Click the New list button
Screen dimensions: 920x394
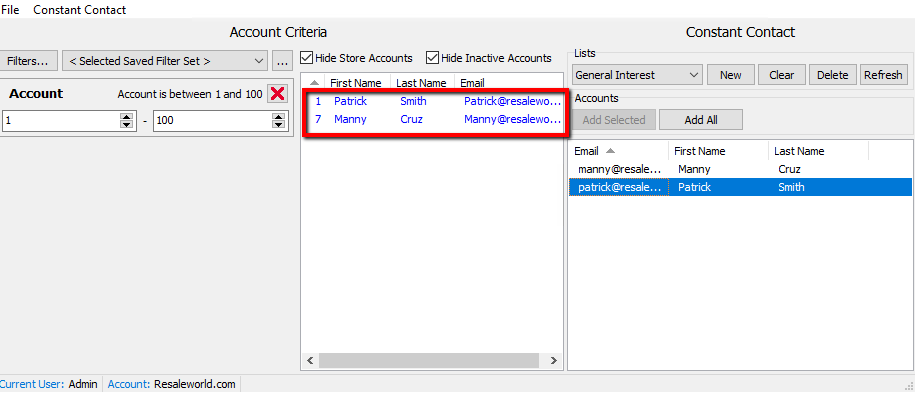(730, 75)
